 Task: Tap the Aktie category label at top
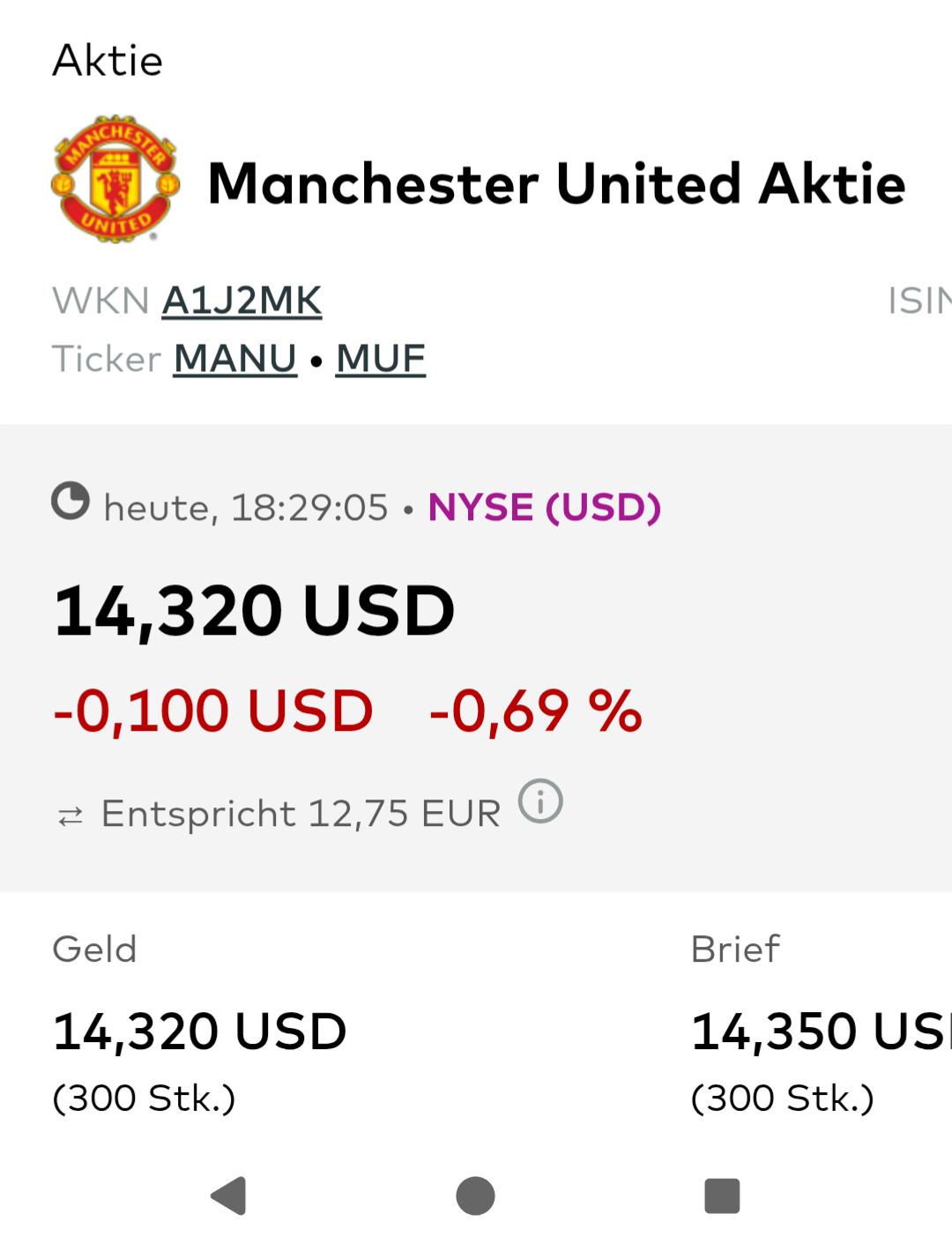[108, 61]
